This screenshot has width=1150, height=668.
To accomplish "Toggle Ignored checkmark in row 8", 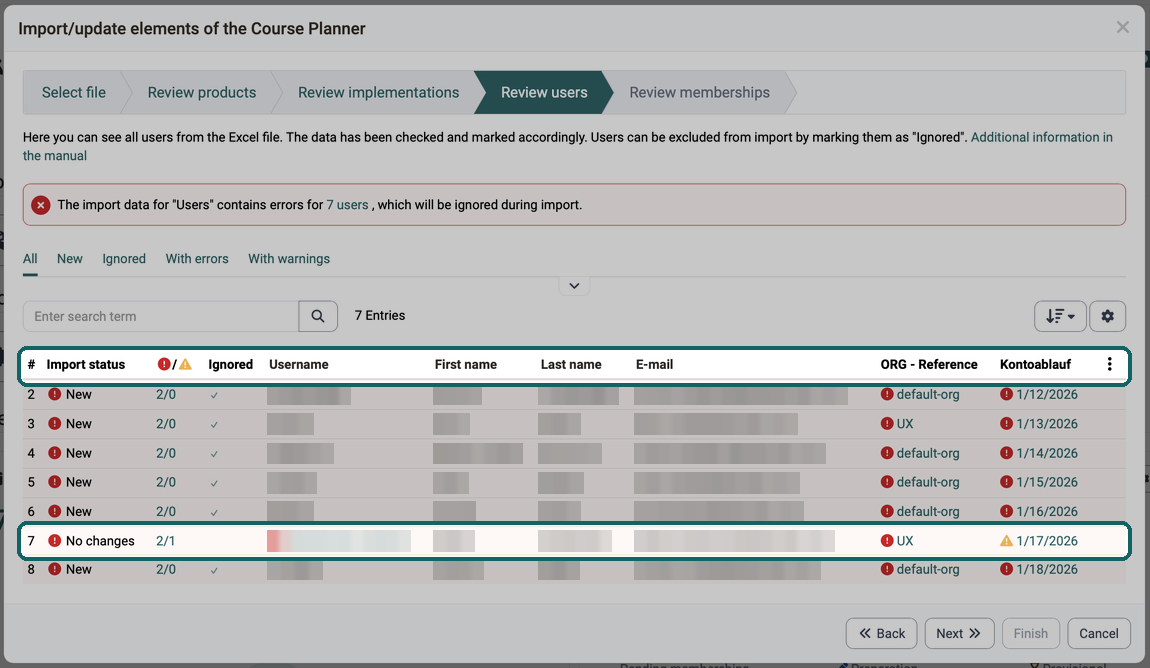I will click(x=214, y=570).
